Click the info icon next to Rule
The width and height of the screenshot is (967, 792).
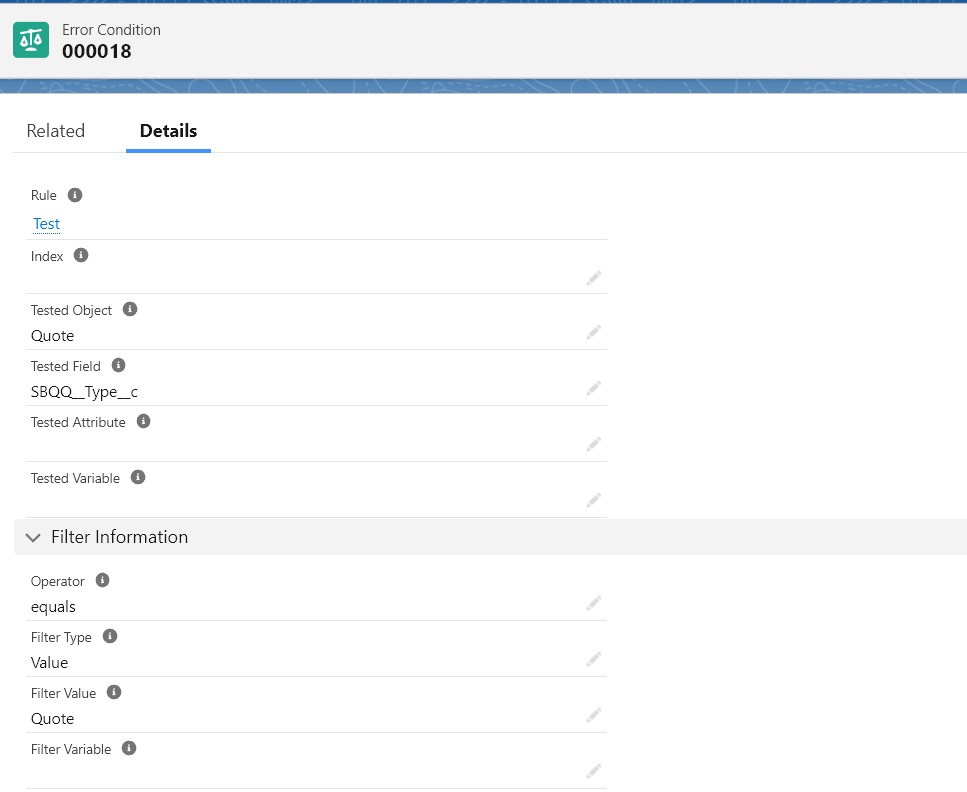(x=75, y=195)
